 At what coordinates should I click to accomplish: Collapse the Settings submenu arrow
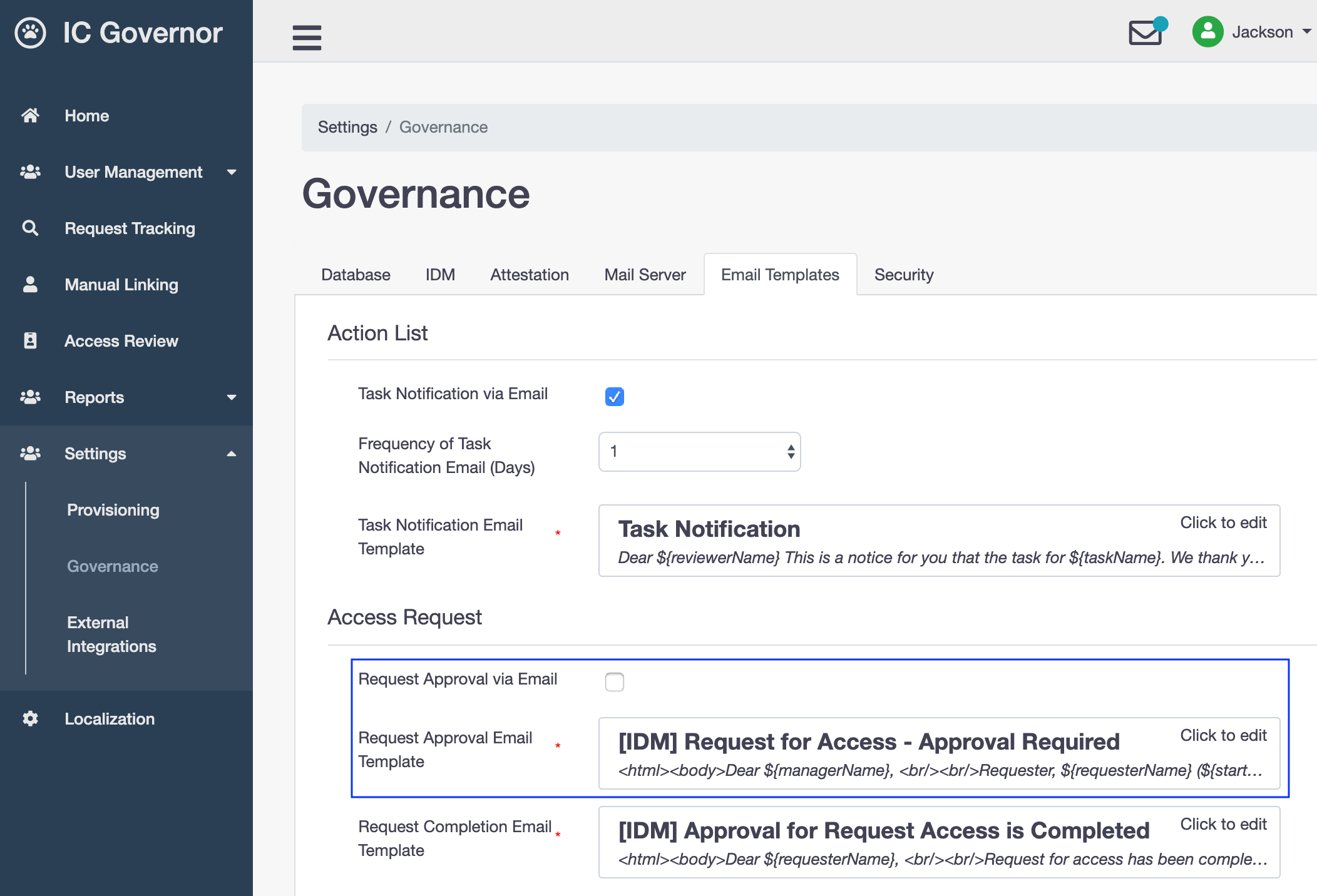pyautogui.click(x=232, y=454)
